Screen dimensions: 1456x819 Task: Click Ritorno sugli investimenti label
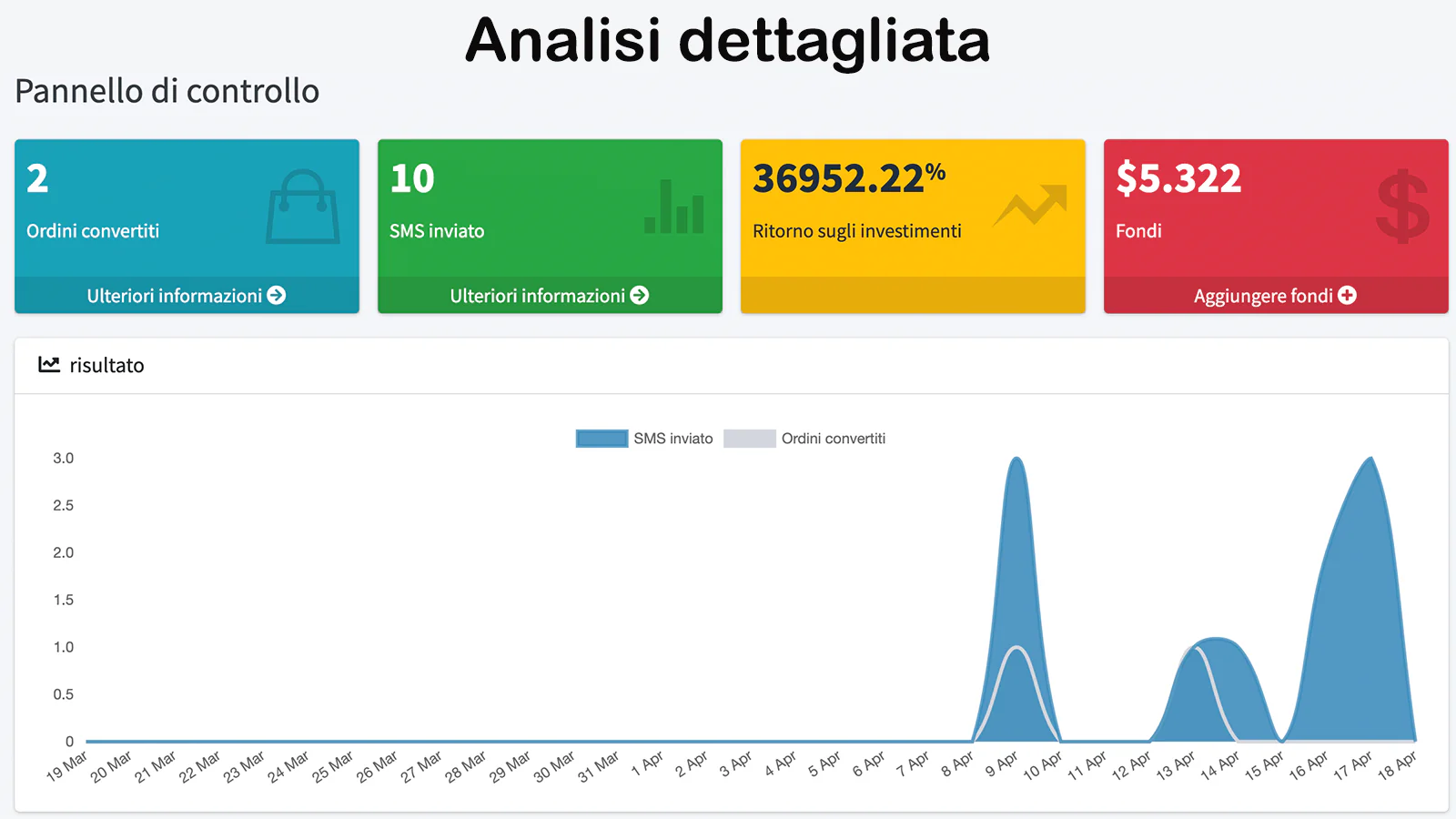coord(857,231)
